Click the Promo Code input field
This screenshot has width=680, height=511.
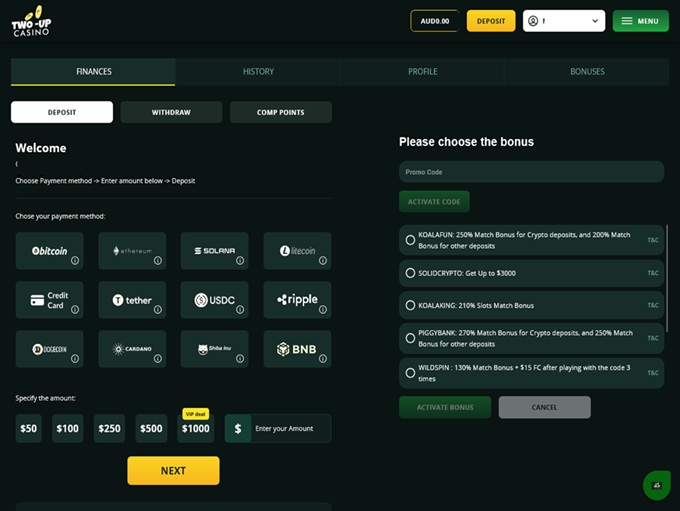click(x=531, y=172)
